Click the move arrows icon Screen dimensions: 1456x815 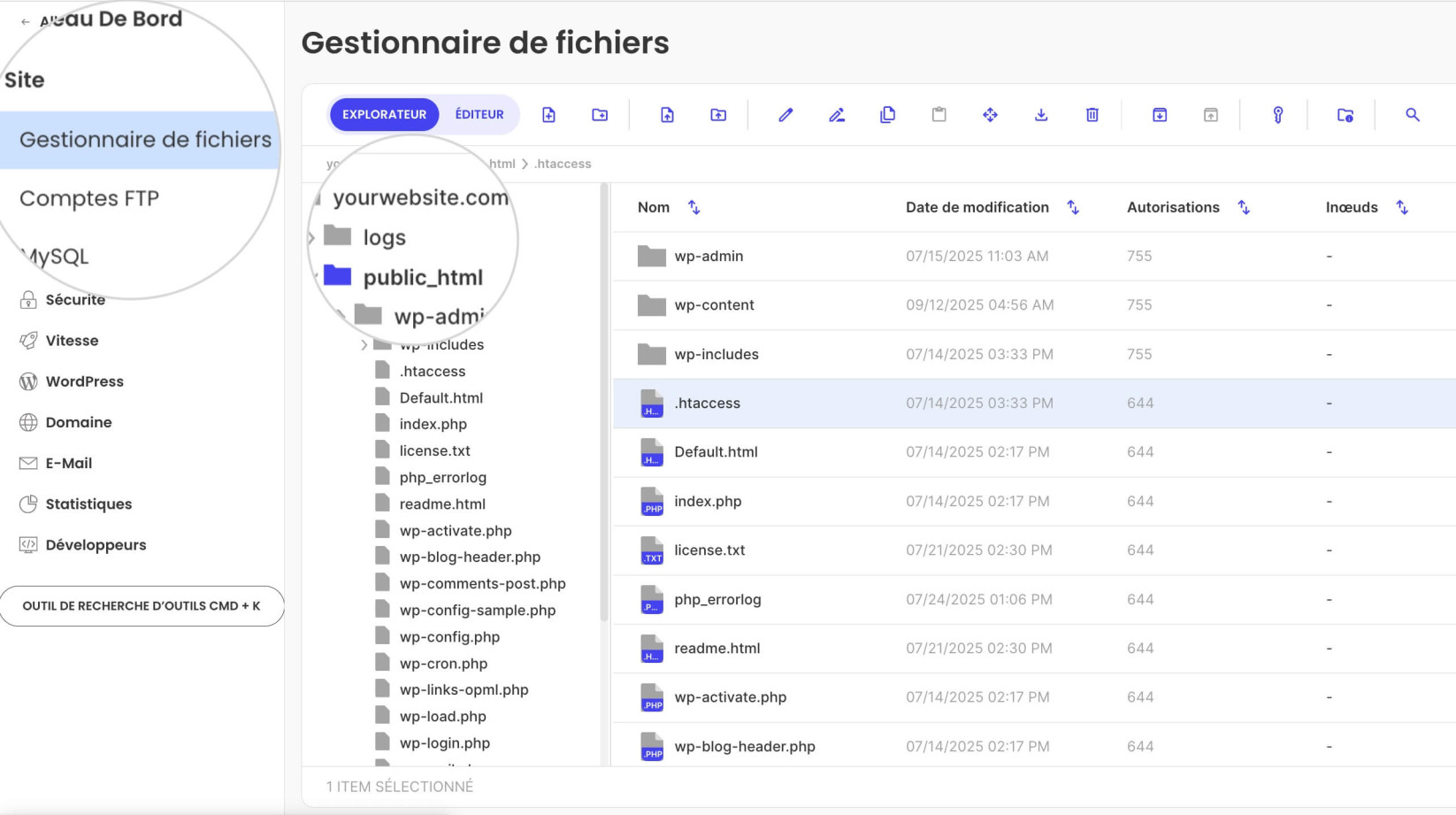pos(990,115)
